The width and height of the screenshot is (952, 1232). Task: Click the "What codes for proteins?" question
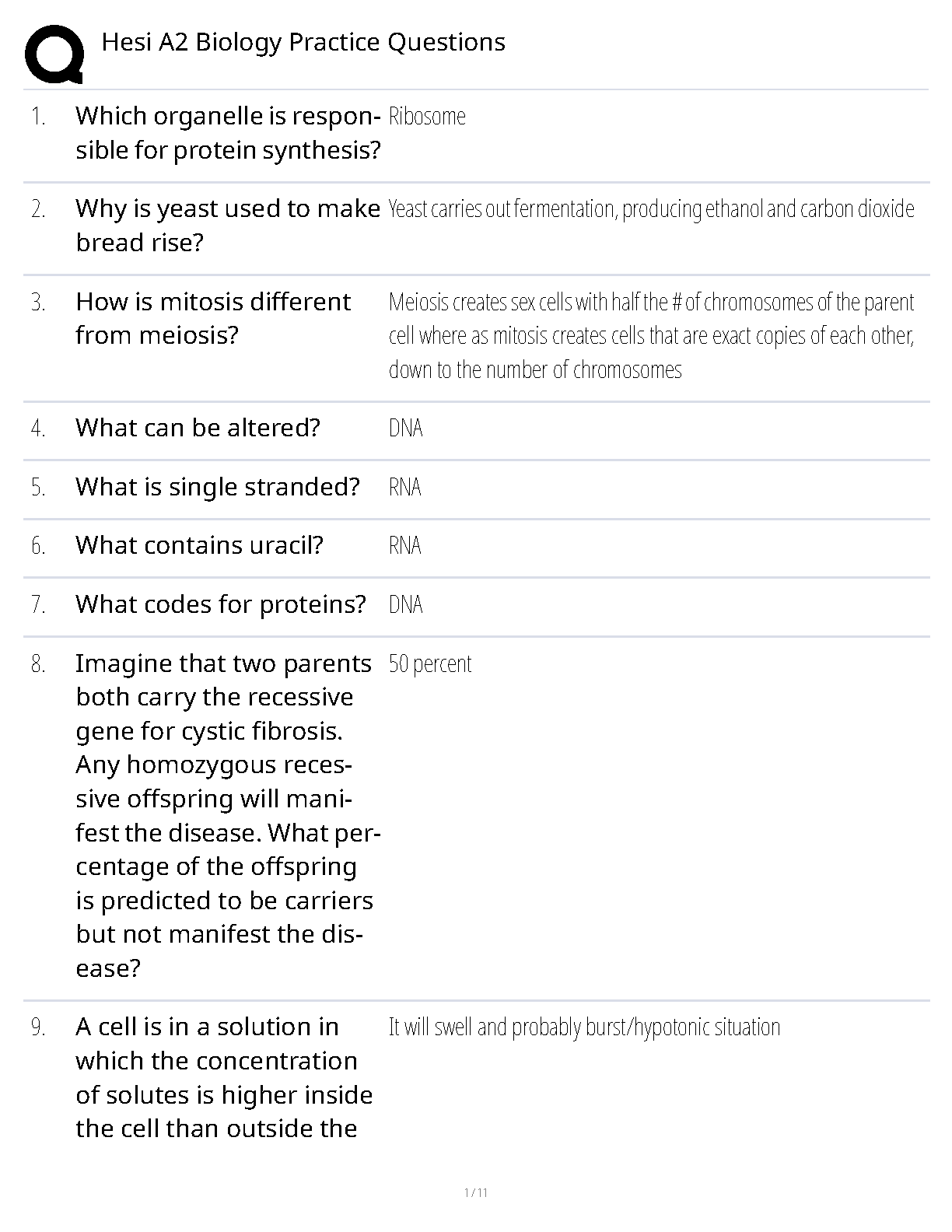tap(220, 604)
